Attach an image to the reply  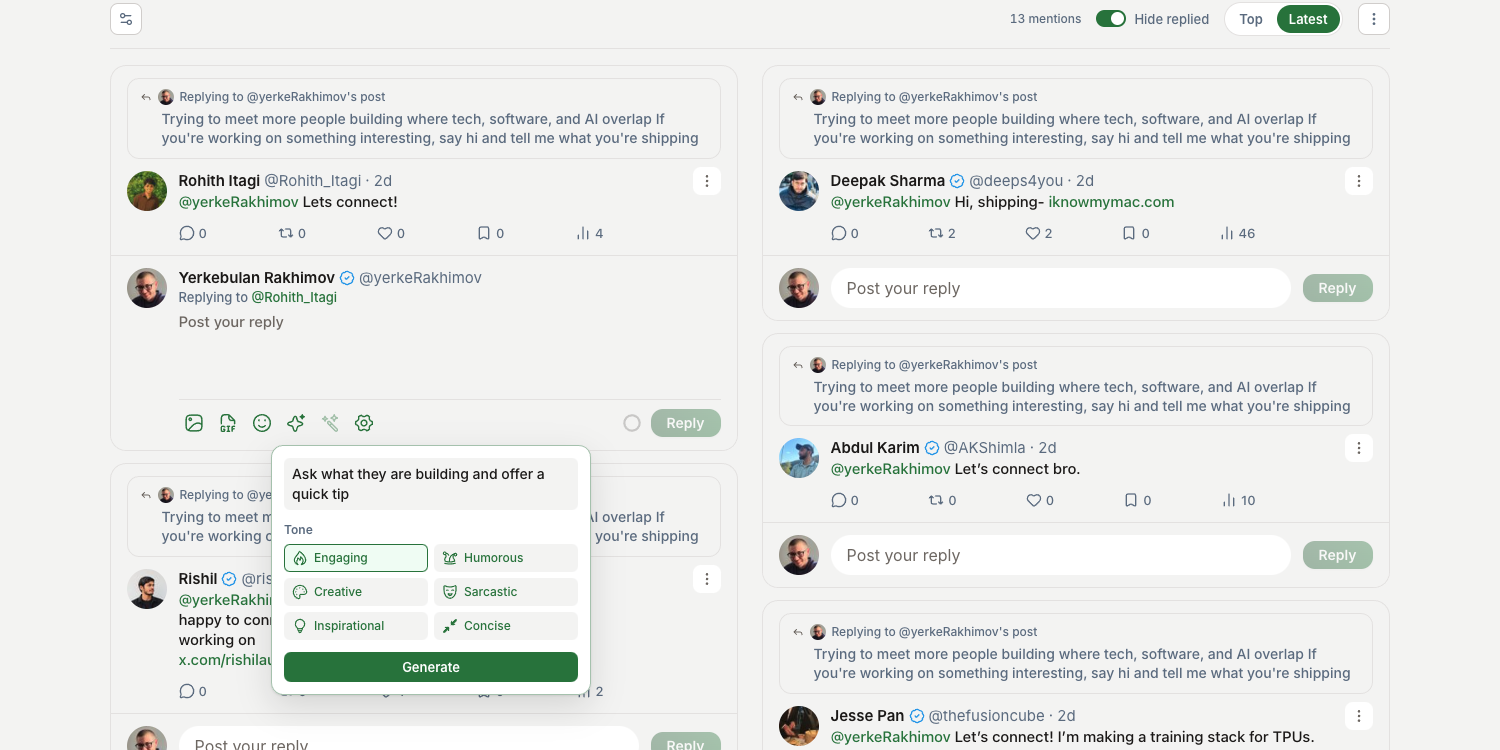tap(194, 423)
